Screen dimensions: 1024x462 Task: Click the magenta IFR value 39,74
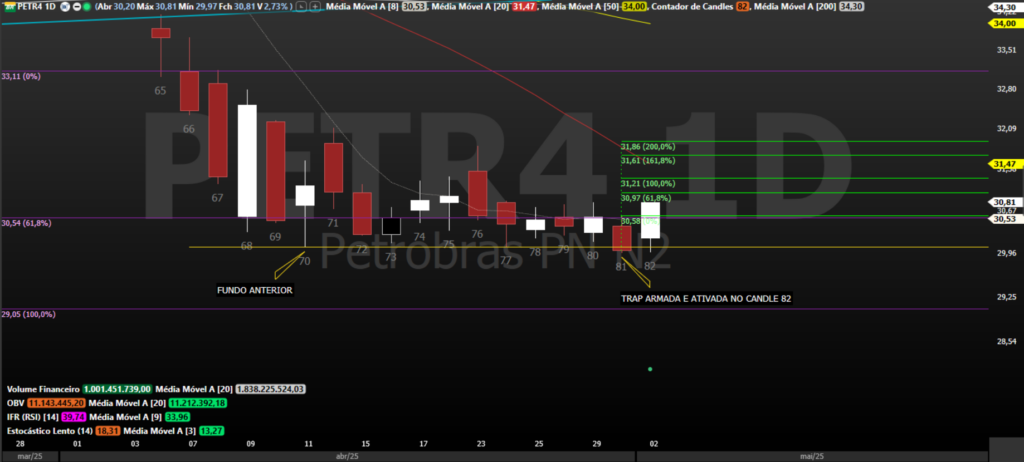(x=72, y=417)
